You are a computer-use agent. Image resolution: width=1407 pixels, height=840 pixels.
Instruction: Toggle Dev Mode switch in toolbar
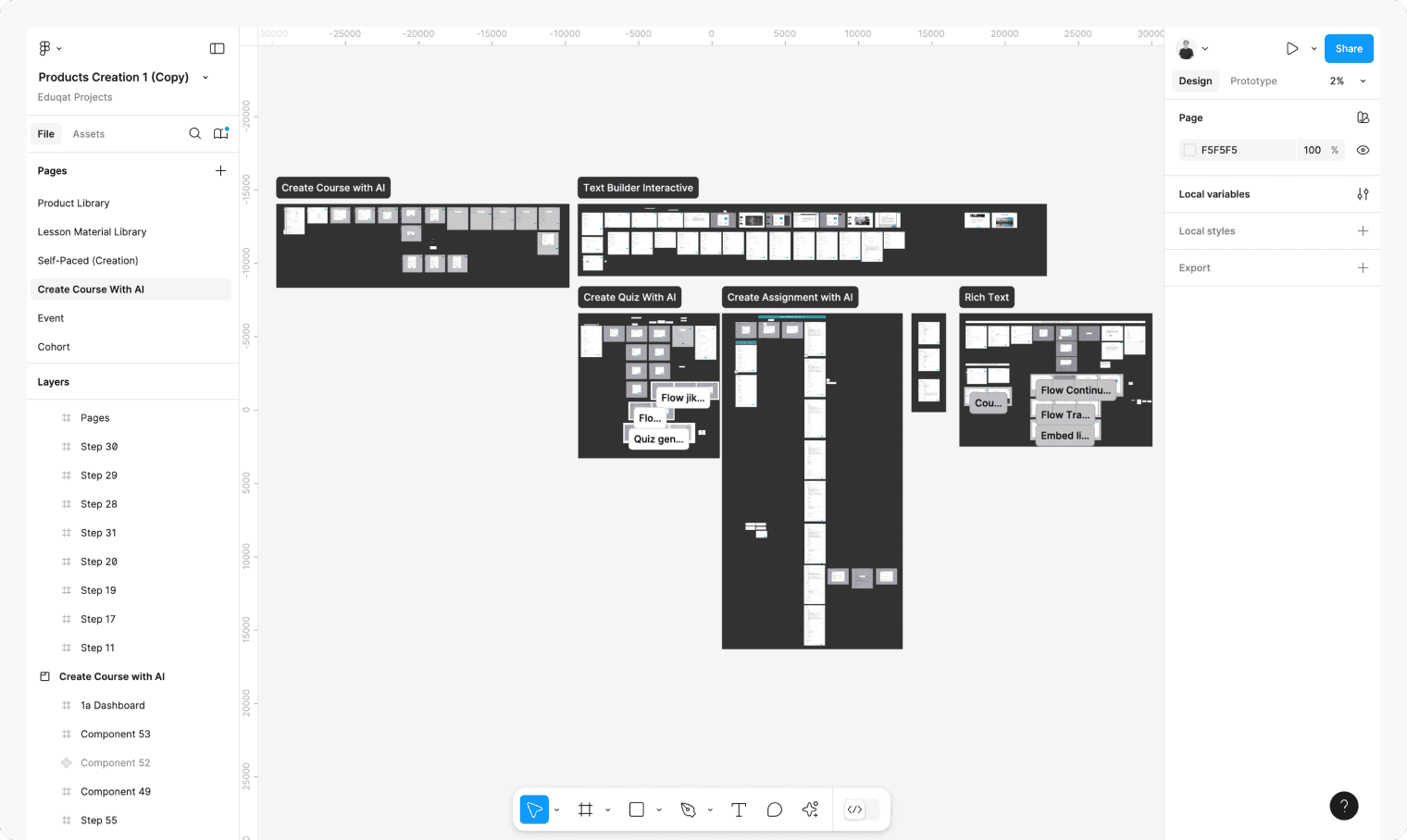pos(862,809)
